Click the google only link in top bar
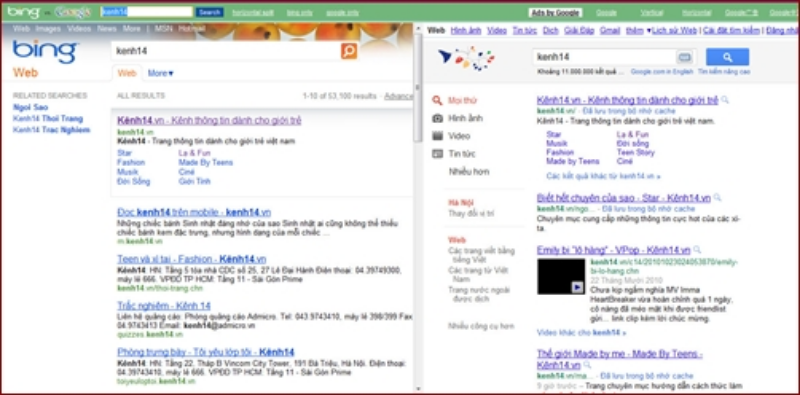 [342, 13]
